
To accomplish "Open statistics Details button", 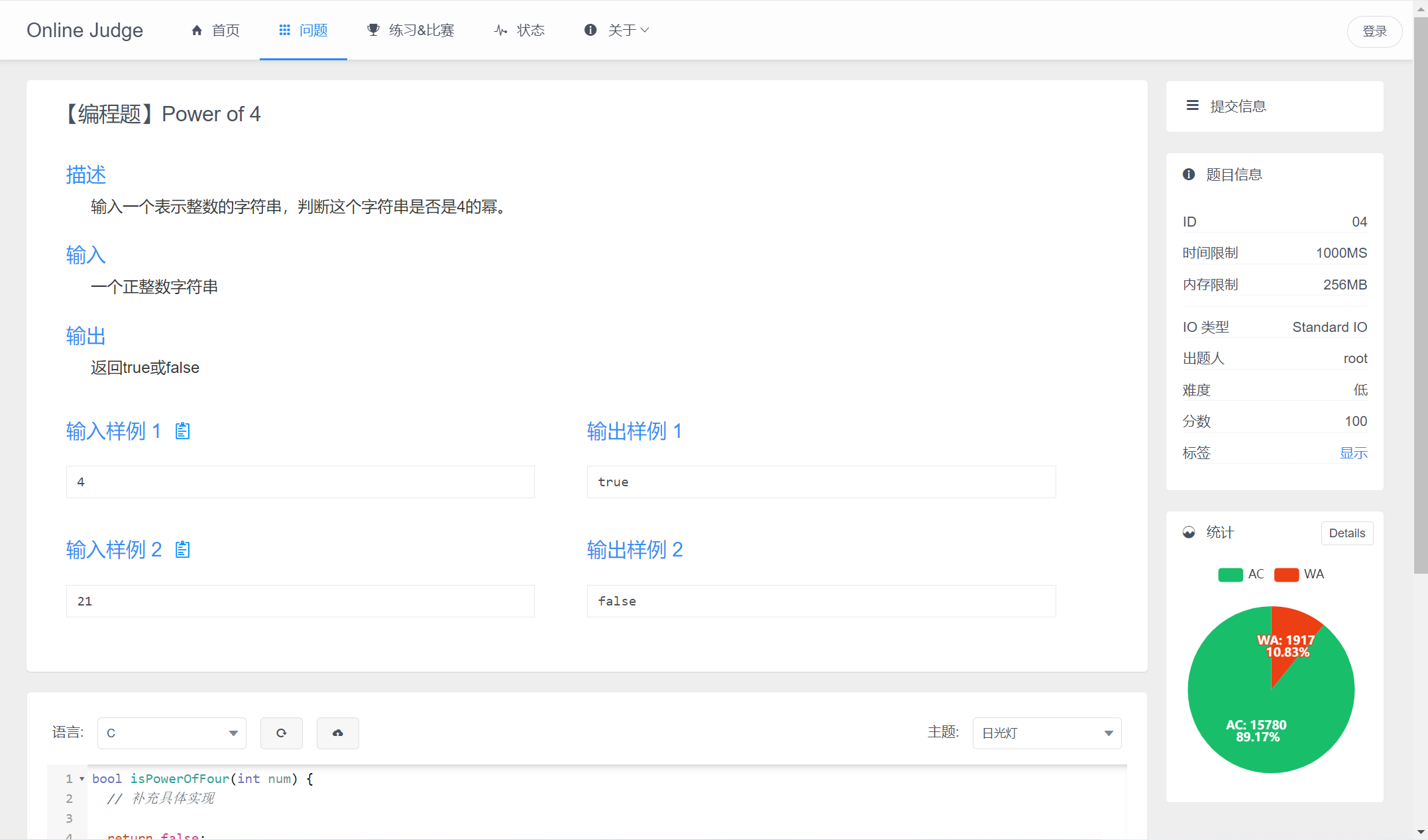I will pyautogui.click(x=1346, y=533).
